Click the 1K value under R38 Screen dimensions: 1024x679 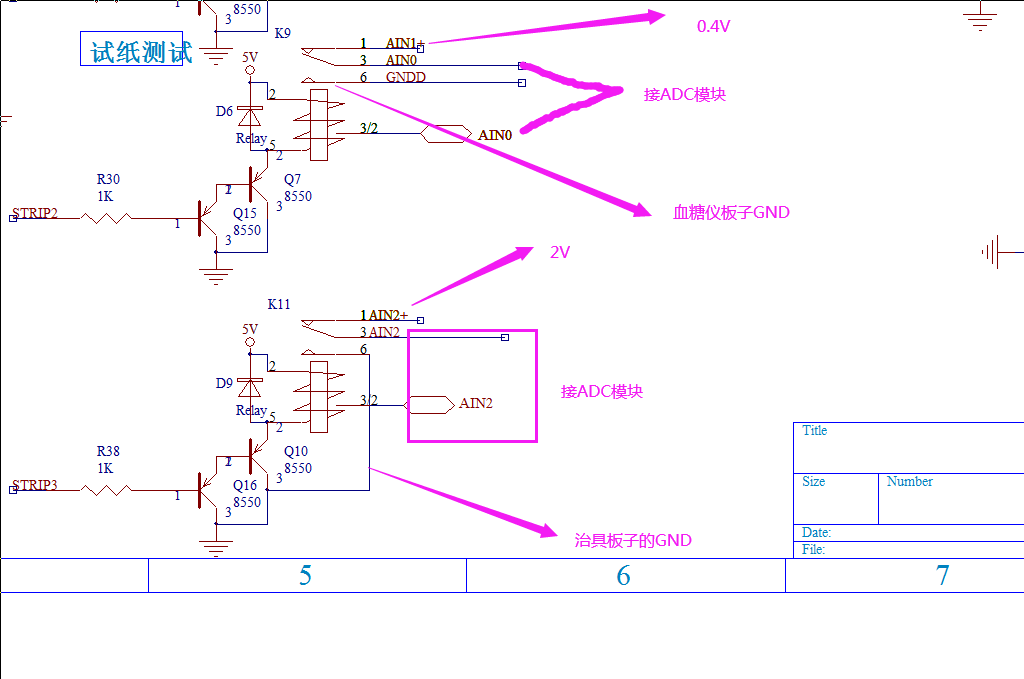[105, 468]
